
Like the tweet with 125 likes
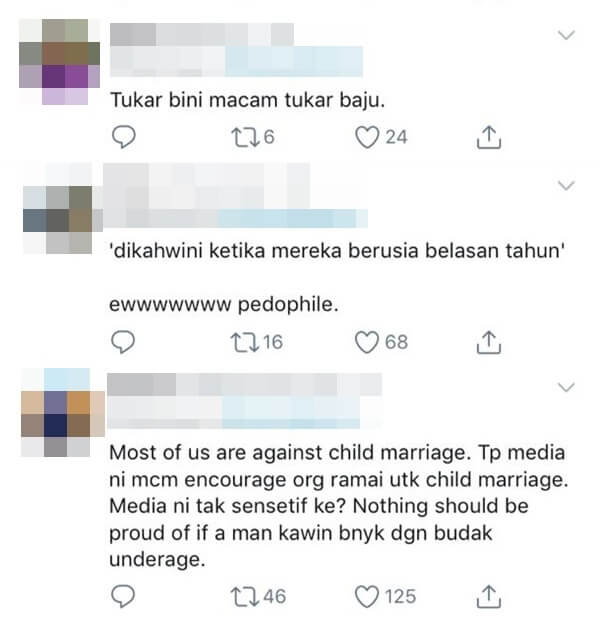(x=366, y=596)
